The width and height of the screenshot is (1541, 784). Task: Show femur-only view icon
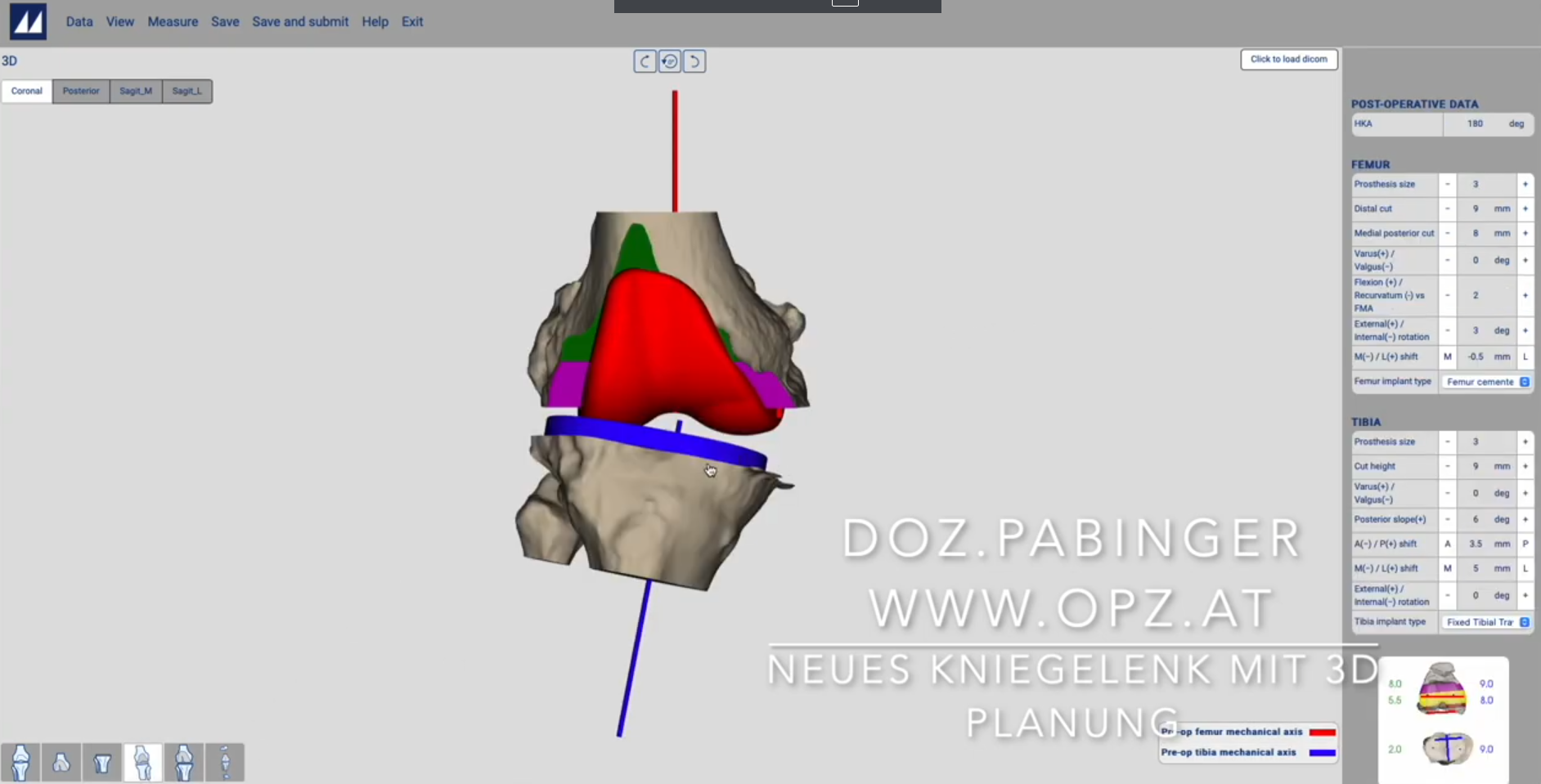coord(61,763)
